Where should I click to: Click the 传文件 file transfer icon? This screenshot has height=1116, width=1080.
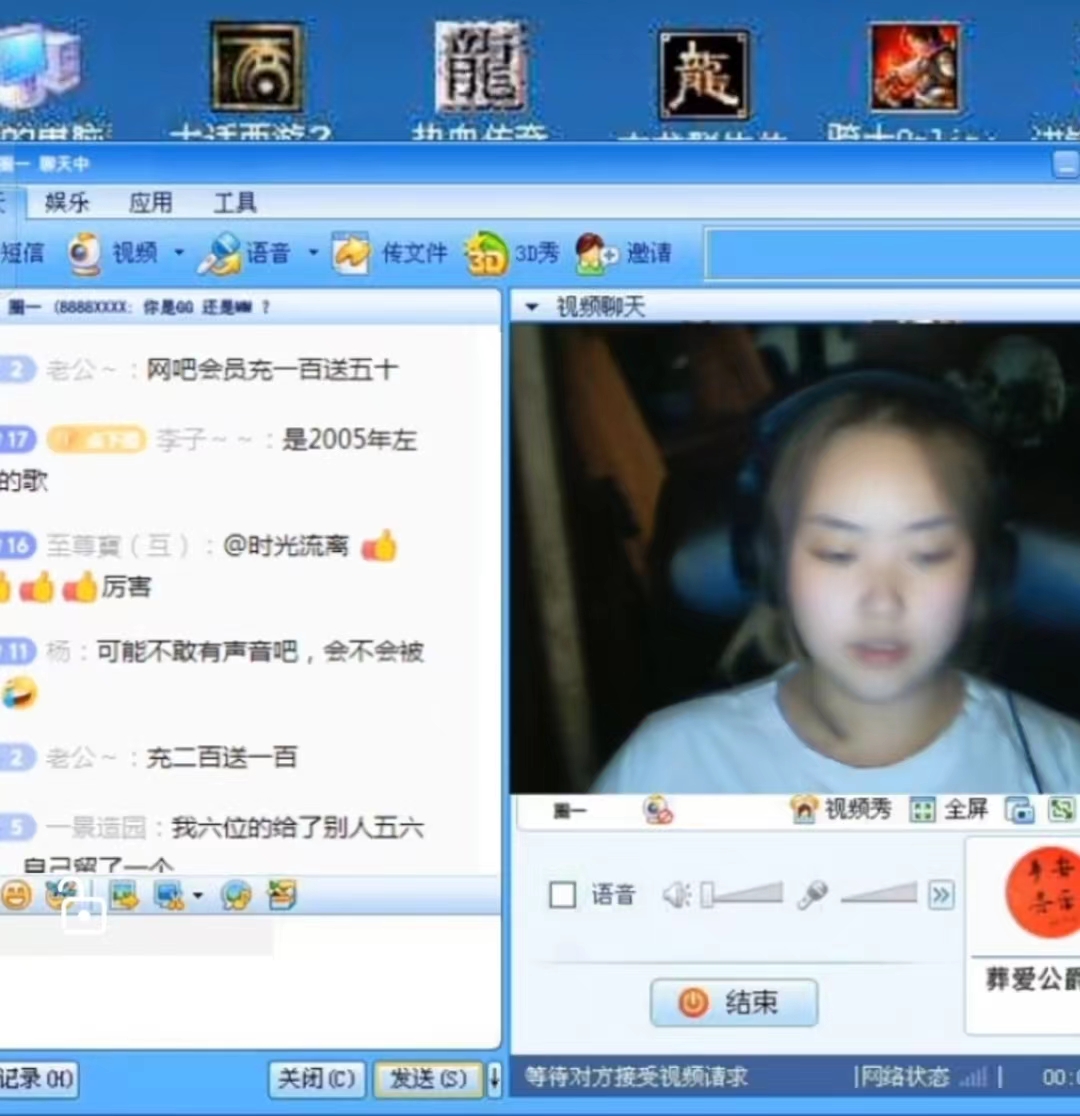point(350,253)
